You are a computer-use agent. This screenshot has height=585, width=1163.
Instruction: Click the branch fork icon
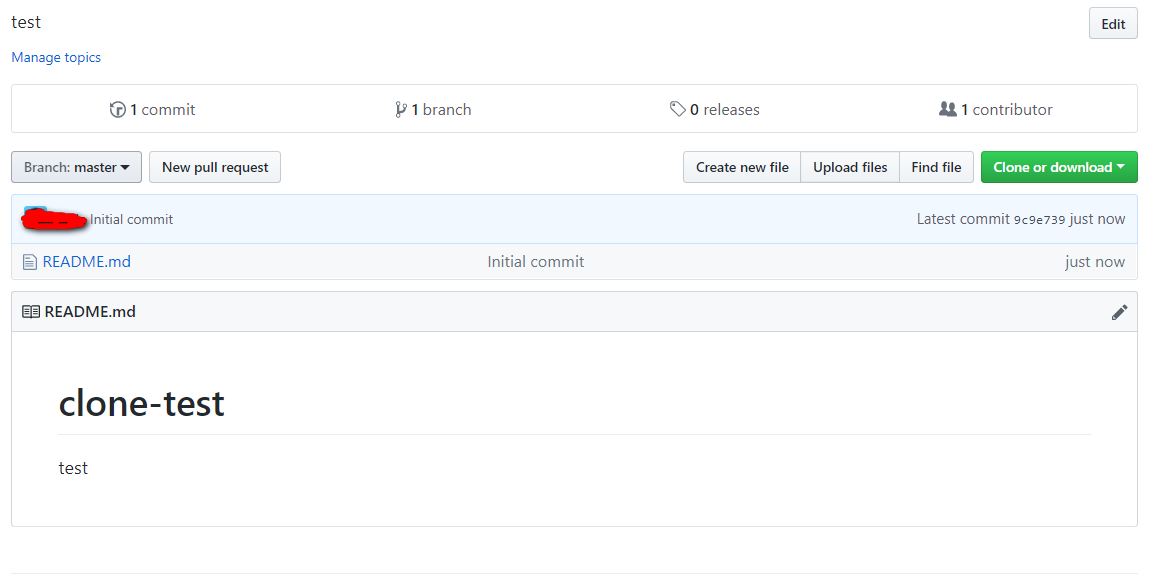[x=401, y=110]
